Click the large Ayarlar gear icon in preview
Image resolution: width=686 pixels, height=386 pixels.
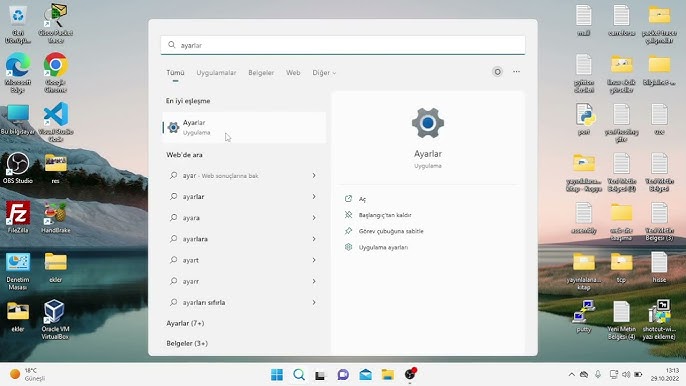coord(428,123)
